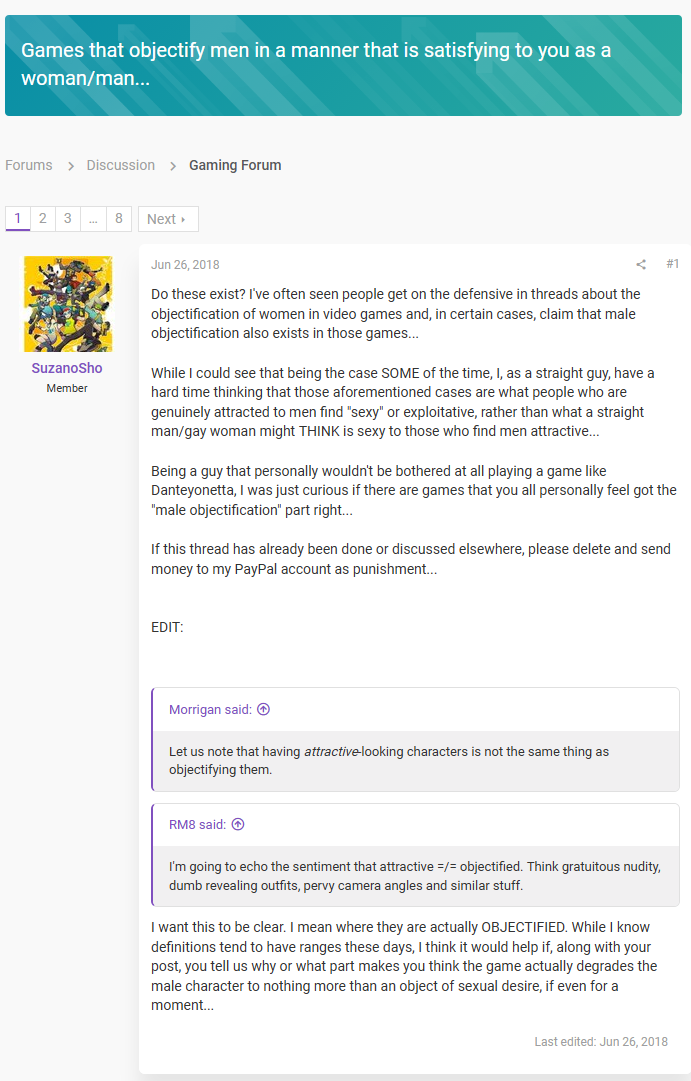Go to the Forums breadcrumb
Screen dimensions: 691x1081
[29, 165]
